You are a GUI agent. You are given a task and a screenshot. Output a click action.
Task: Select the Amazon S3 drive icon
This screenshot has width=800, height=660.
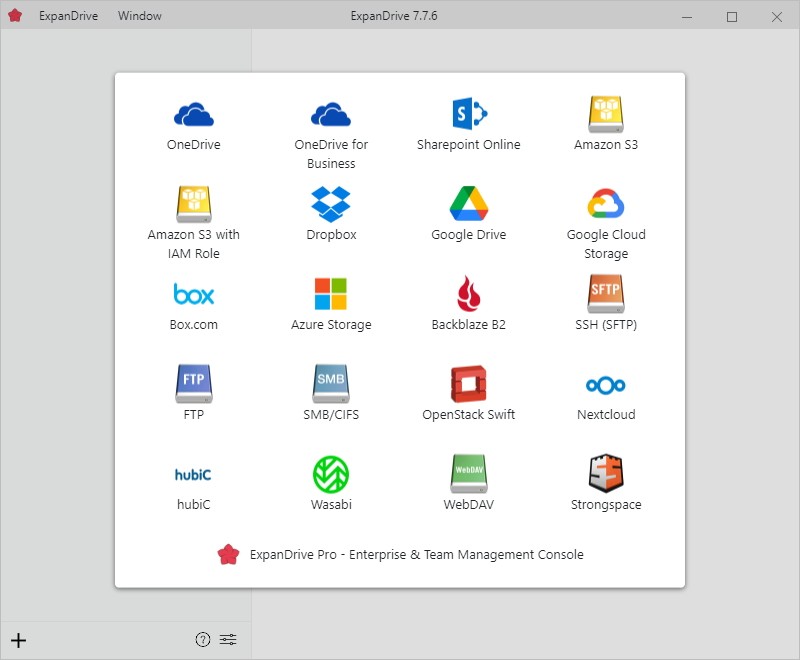point(606,114)
